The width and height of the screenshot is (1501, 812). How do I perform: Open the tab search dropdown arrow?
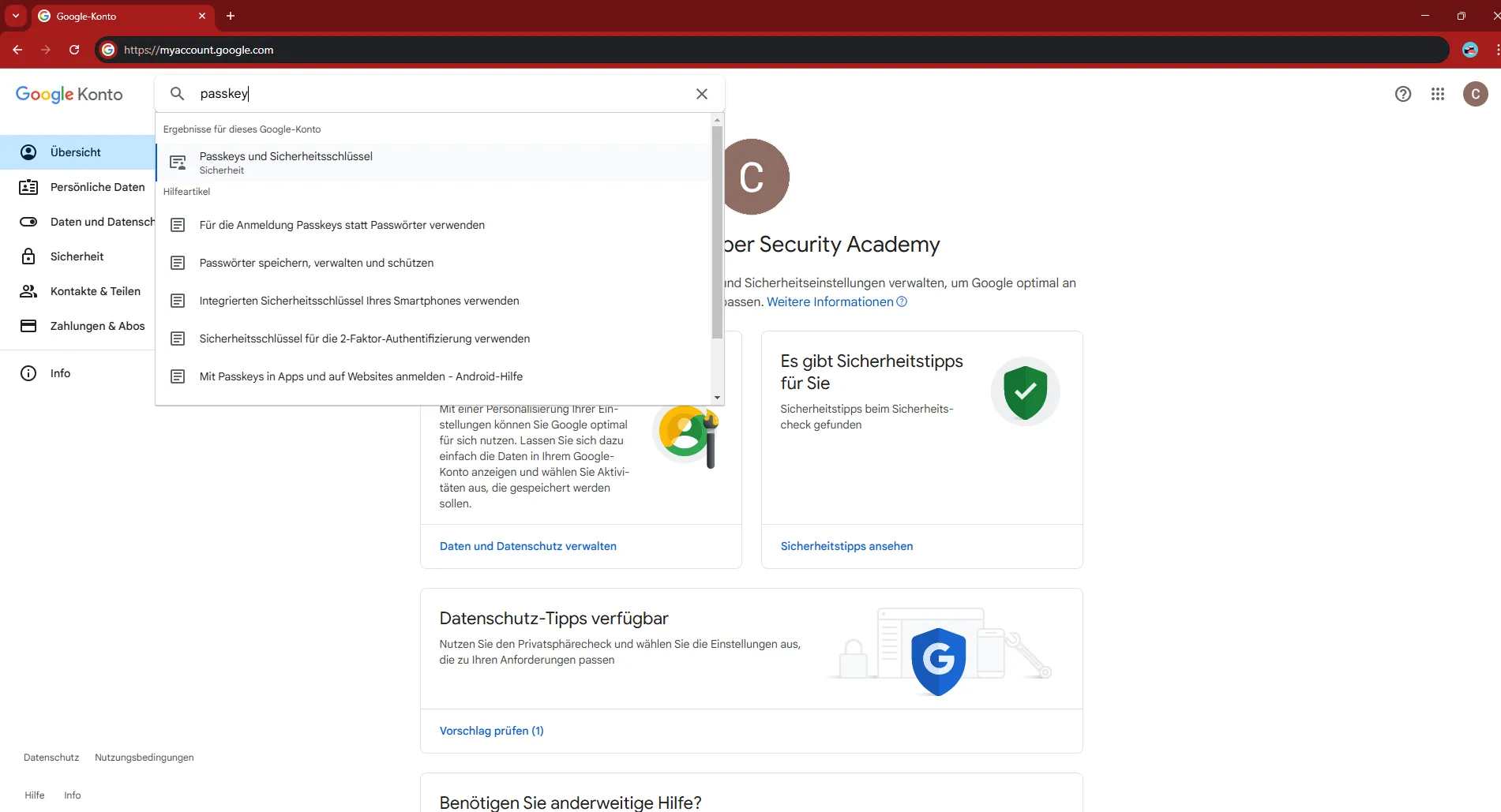(16, 16)
